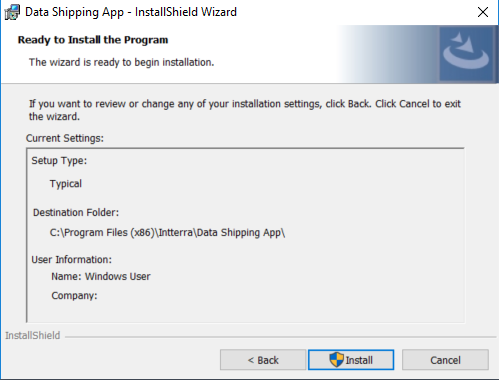Click the review or change settings instruction text
The height and width of the screenshot is (380, 499).
[245, 110]
